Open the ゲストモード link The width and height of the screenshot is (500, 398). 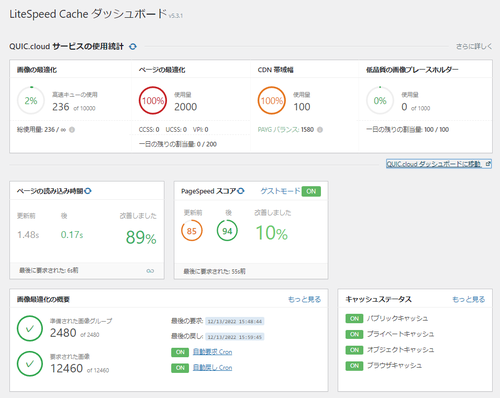coord(280,191)
